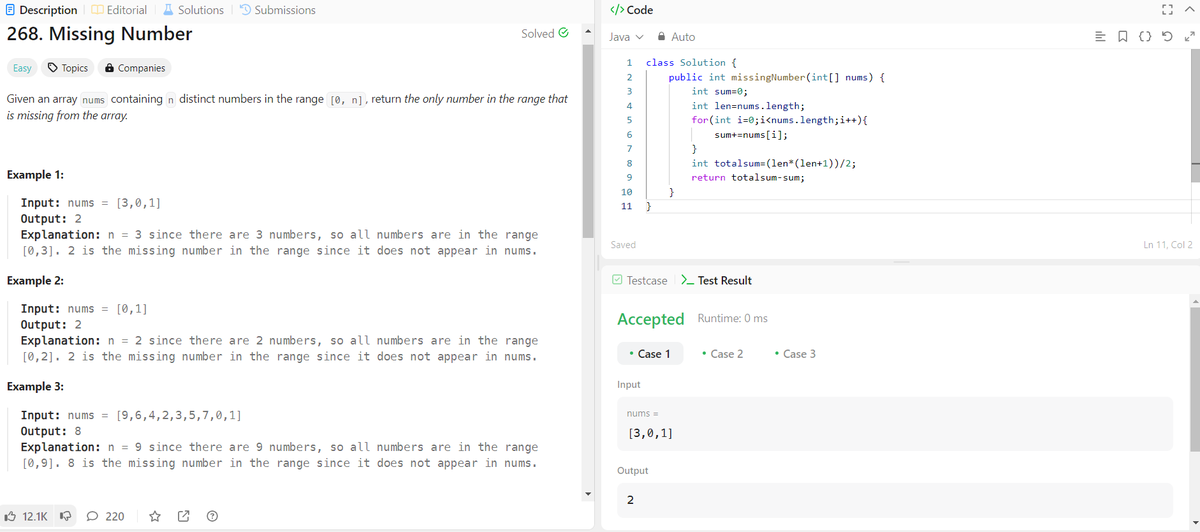Switch to the Solutions tab
1200x532 pixels.
coord(194,10)
